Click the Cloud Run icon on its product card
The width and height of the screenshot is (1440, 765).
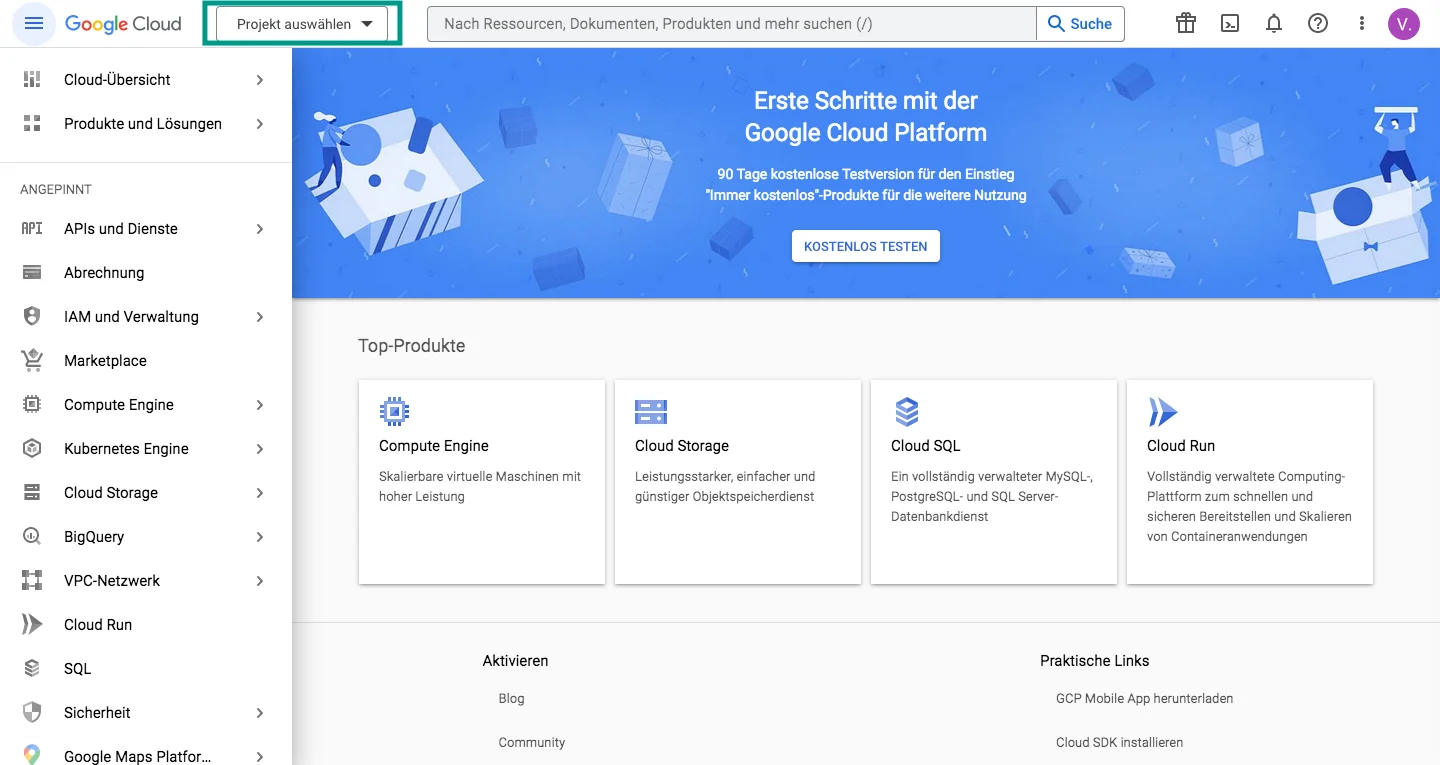(1163, 411)
